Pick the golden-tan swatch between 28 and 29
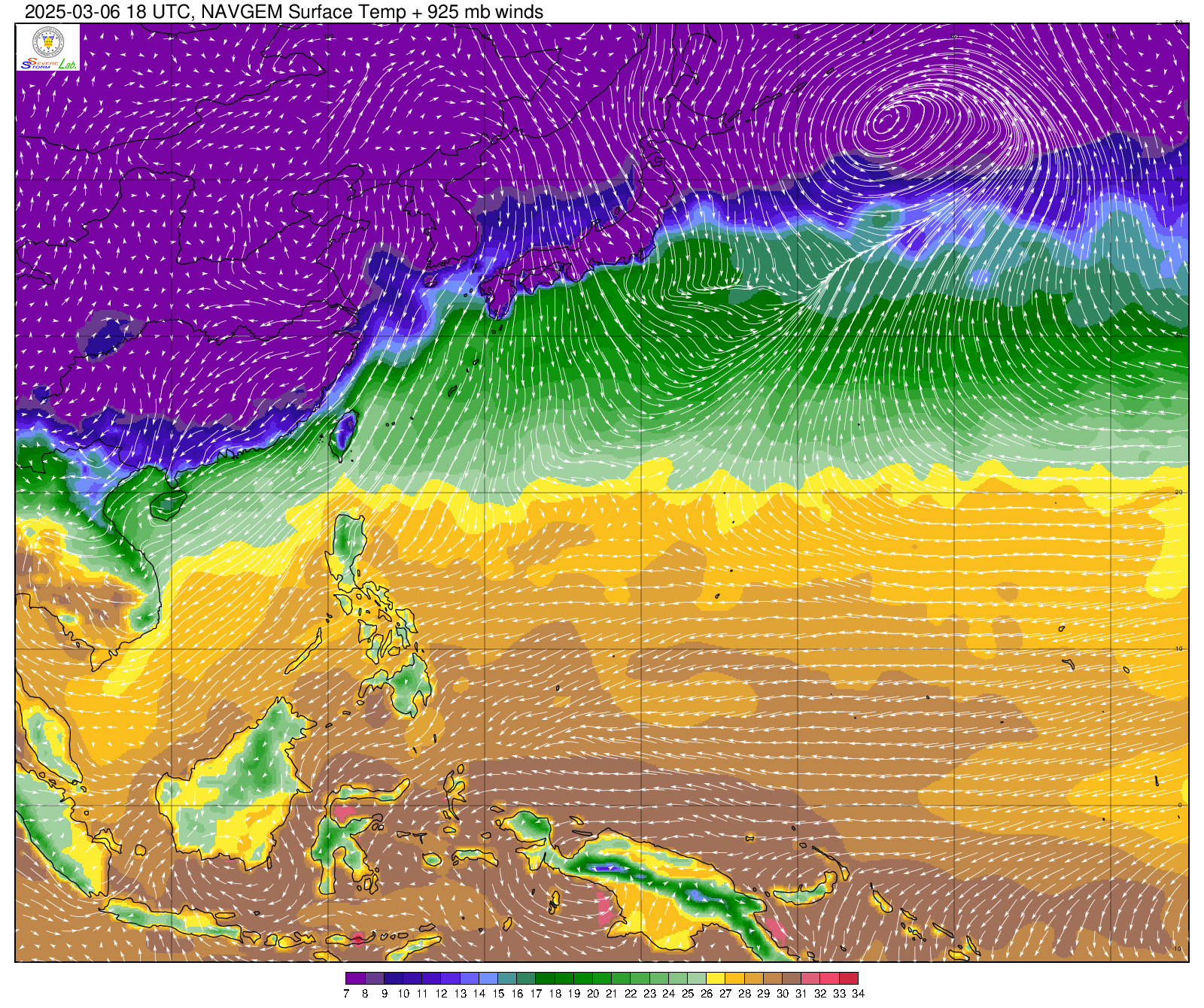 tap(754, 978)
